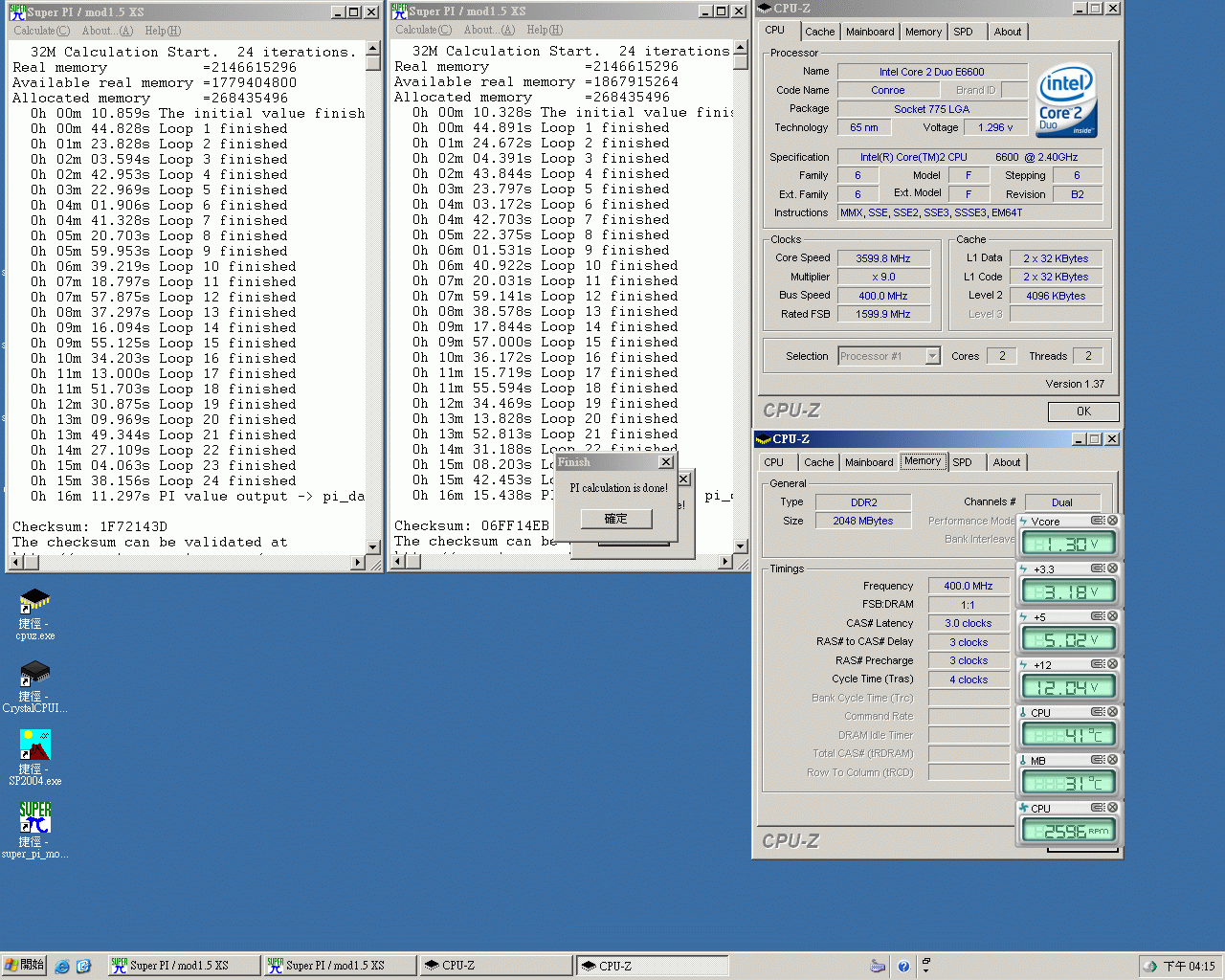Open Help menu in left Super PI window

tap(163, 31)
